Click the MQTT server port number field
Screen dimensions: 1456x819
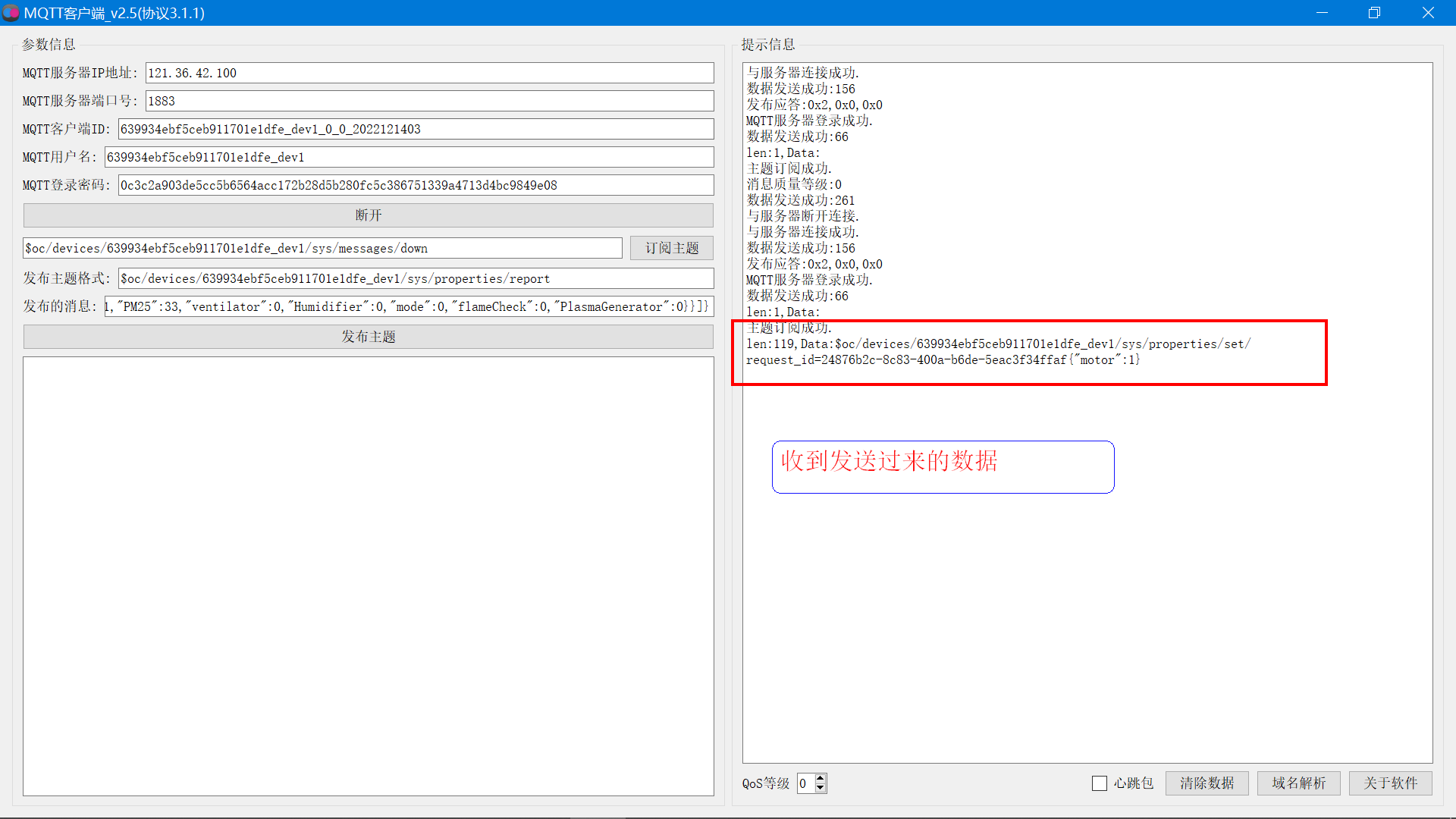[x=429, y=101]
